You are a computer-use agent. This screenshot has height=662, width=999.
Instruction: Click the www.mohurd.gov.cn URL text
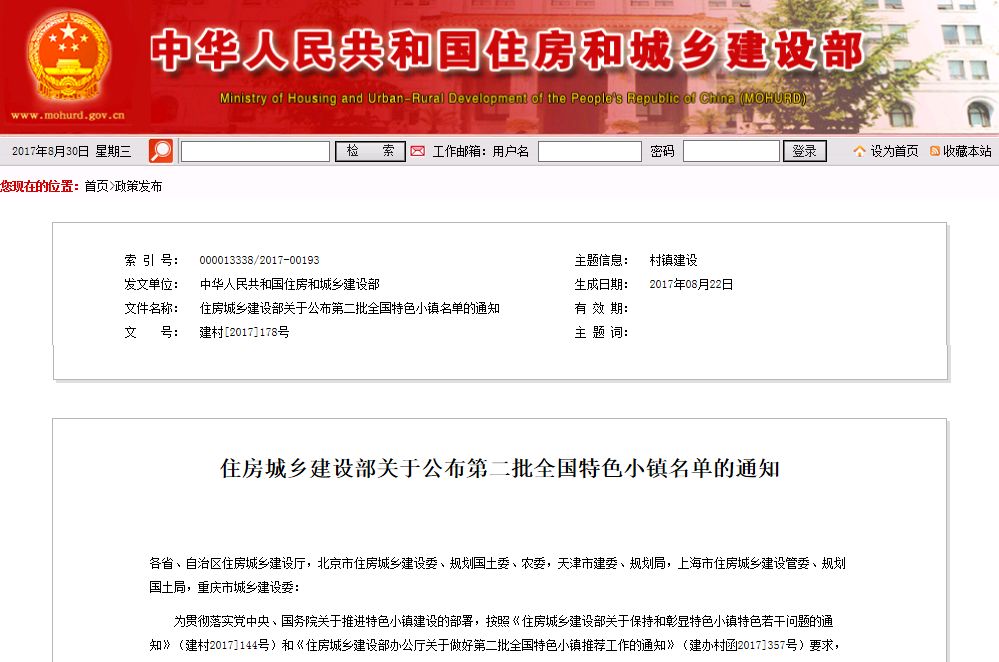pyautogui.click(x=68, y=115)
